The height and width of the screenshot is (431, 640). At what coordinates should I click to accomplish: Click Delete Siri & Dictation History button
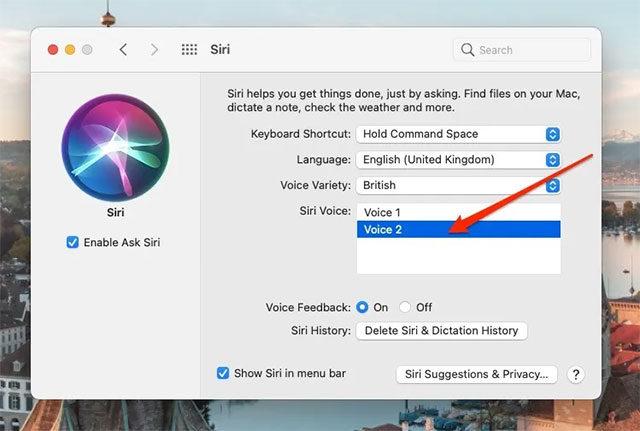(x=441, y=331)
